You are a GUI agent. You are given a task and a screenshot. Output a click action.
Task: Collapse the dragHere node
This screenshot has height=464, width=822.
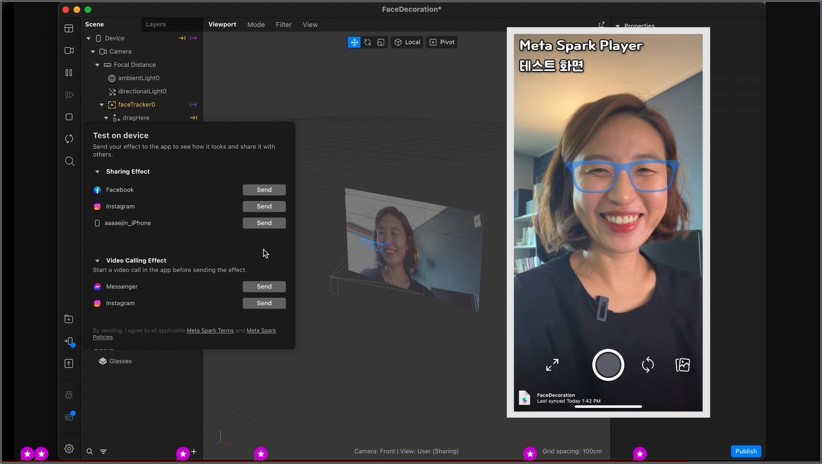pyautogui.click(x=106, y=118)
